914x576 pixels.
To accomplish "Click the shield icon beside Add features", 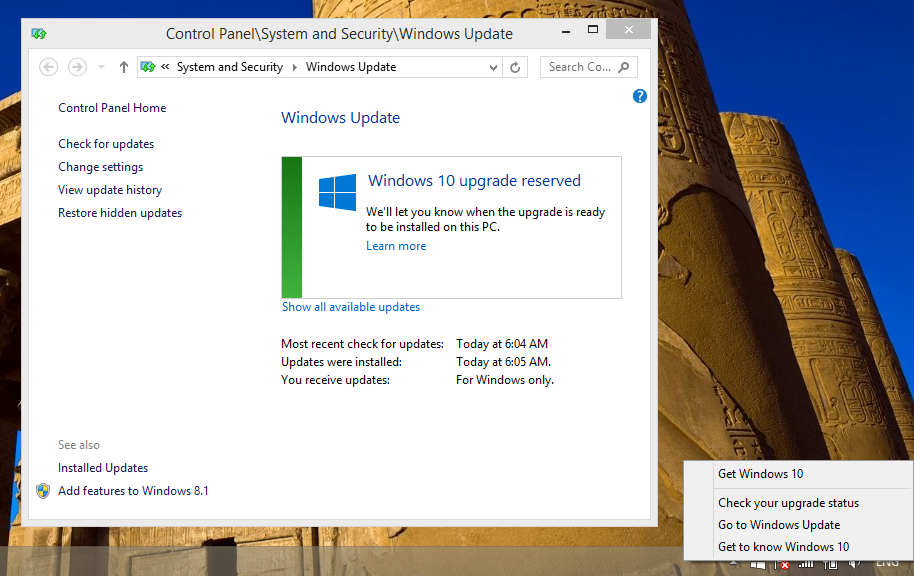I will pos(43,491).
